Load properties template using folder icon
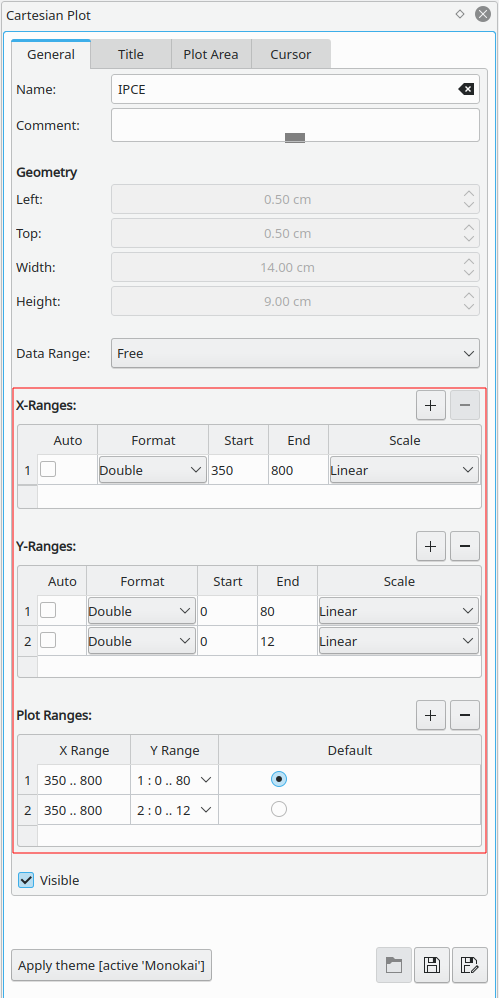This screenshot has height=998, width=499. [x=394, y=965]
